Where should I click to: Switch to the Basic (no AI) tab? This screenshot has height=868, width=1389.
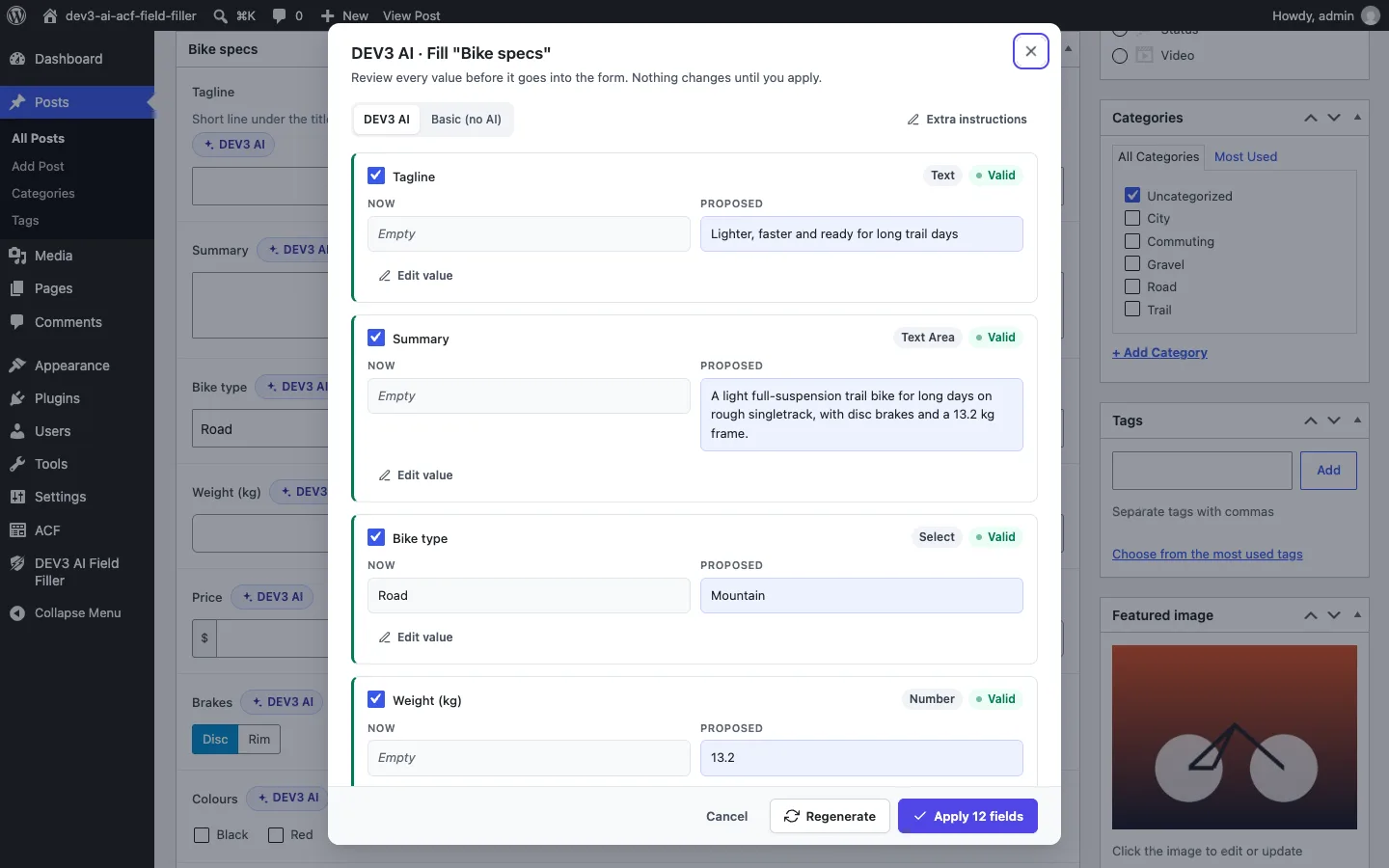[466, 120]
